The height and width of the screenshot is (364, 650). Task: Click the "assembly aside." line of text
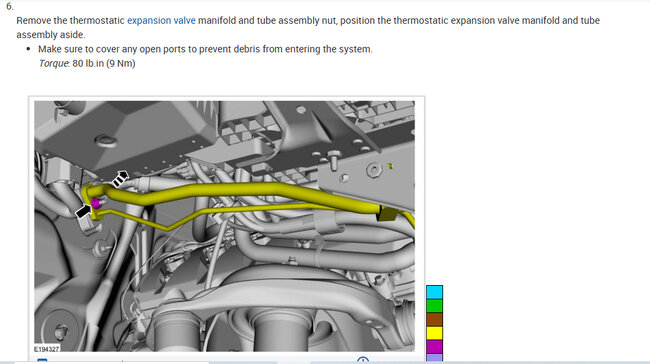(51, 35)
